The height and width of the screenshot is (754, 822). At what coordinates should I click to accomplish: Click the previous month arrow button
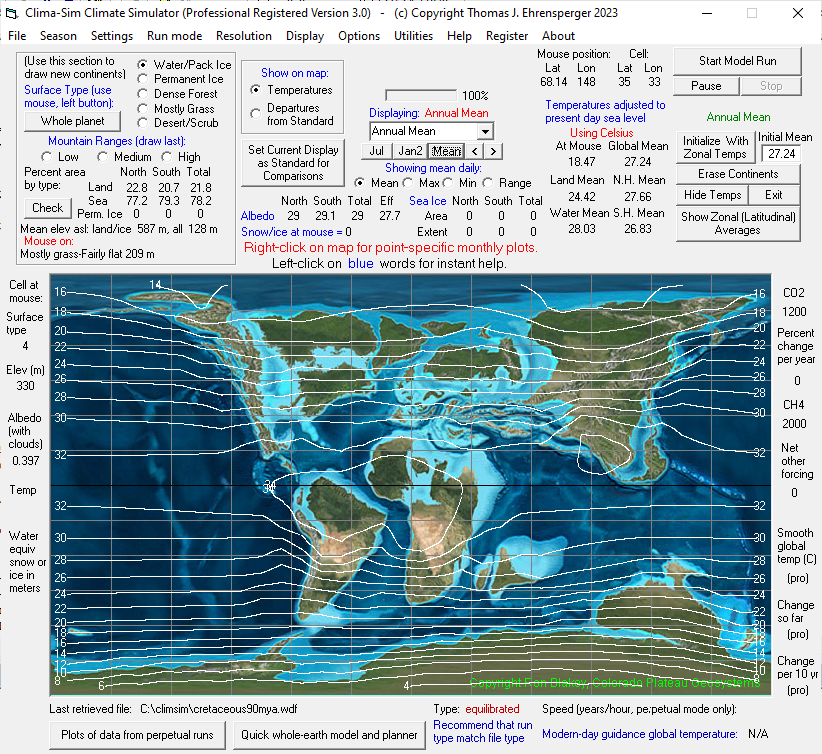pos(474,151)
